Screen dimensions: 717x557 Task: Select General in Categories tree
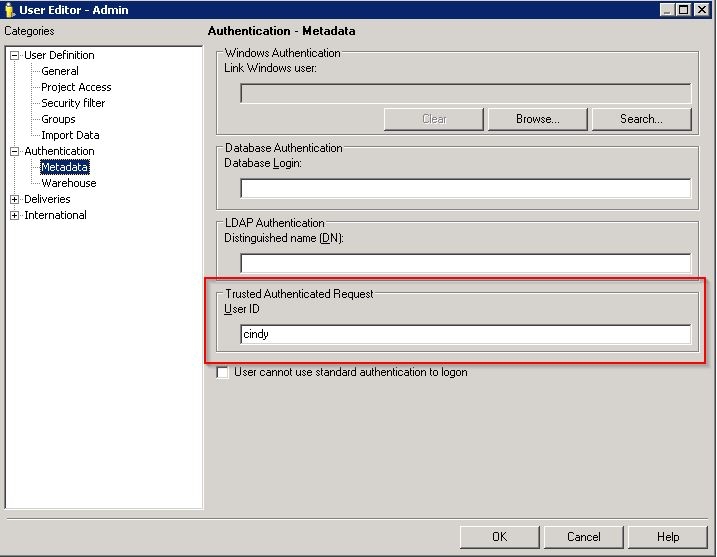pos(60,71)
